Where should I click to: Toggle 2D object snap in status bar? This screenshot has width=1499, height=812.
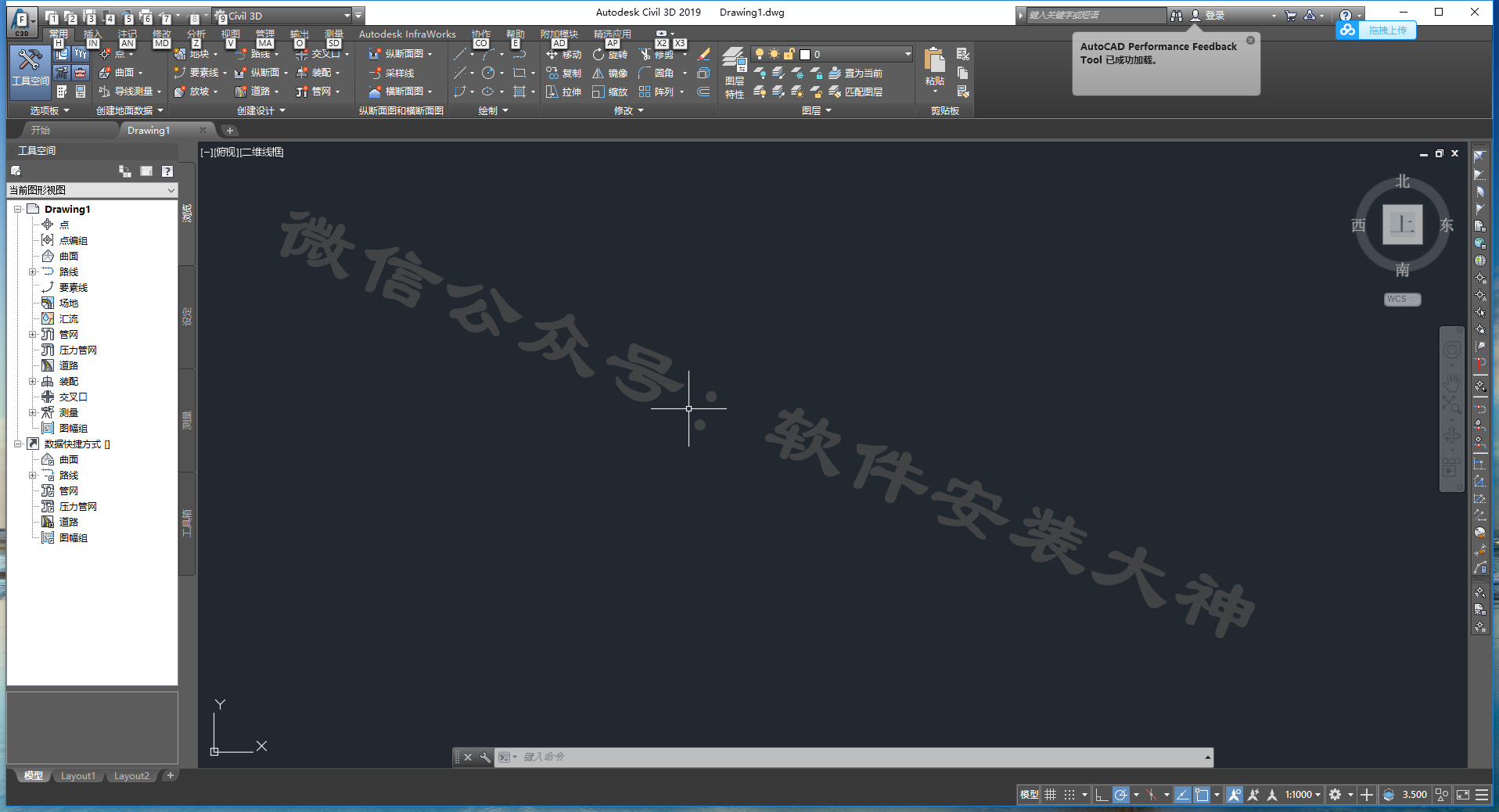click(1202, 795)
